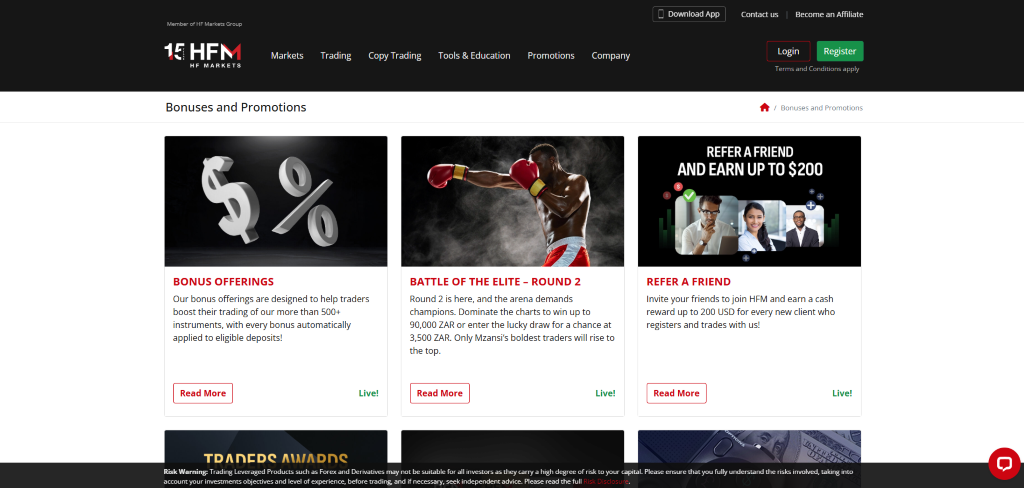Click the Refer a Friend banner image

tap(749, 201)
